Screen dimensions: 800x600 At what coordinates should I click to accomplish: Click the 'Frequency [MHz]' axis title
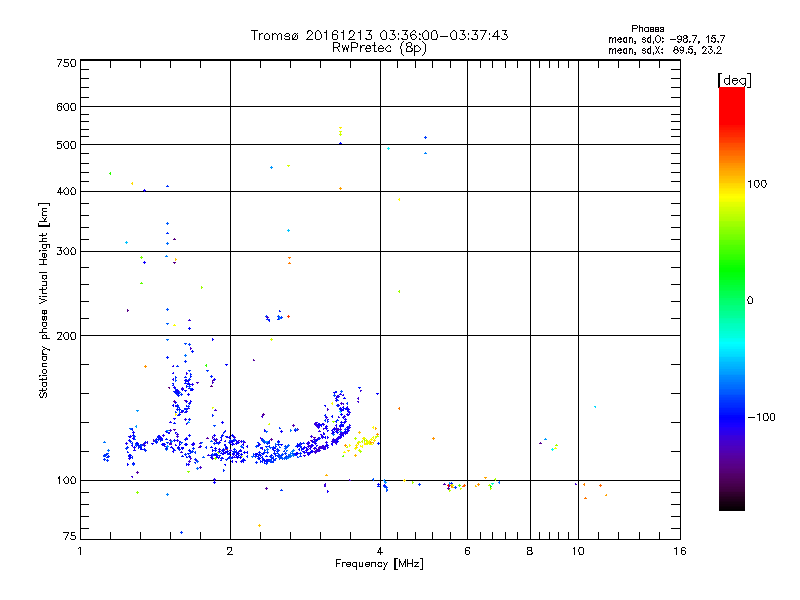point(379,564)
